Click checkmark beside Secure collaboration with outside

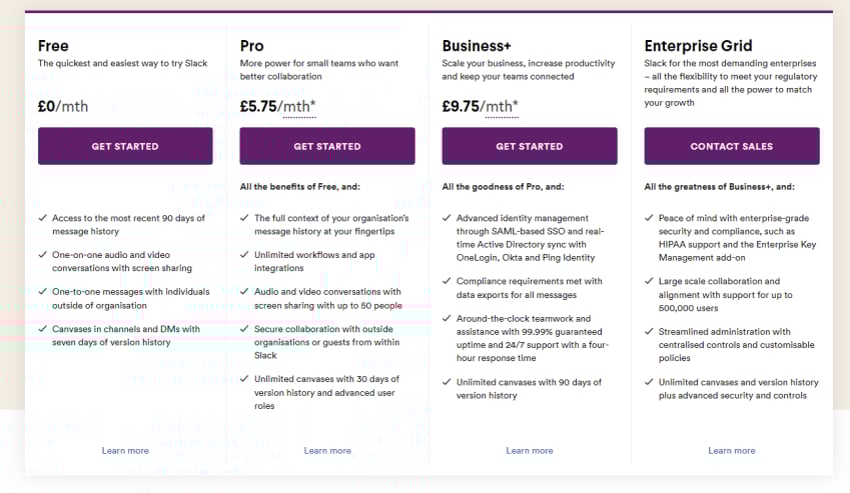click(x=244, y=329)
